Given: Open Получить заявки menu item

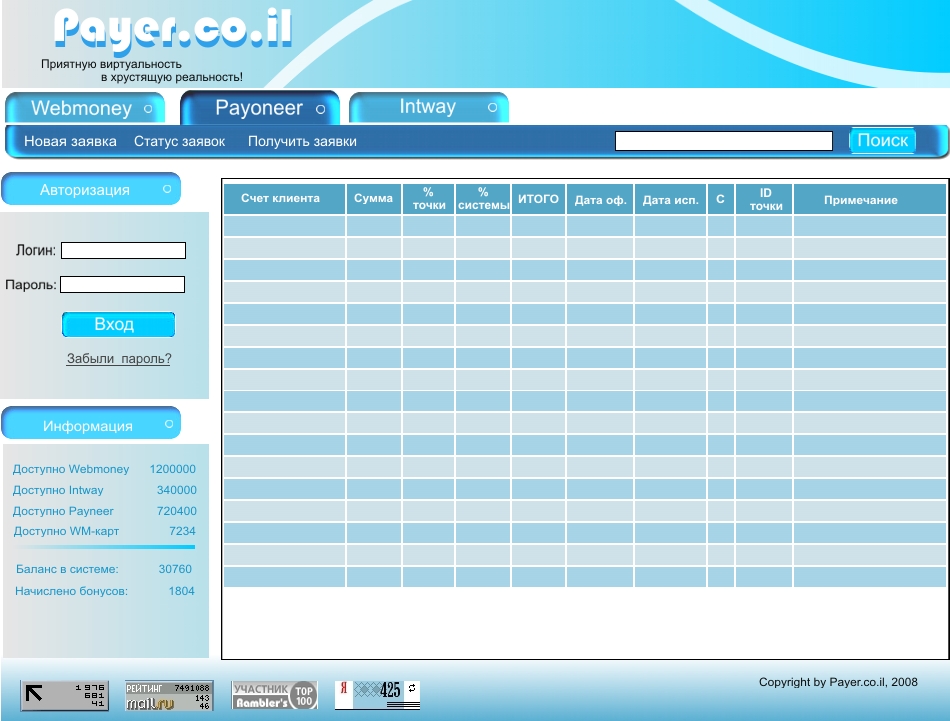Looking at the screenshot, I should click(x=302, y=141).
